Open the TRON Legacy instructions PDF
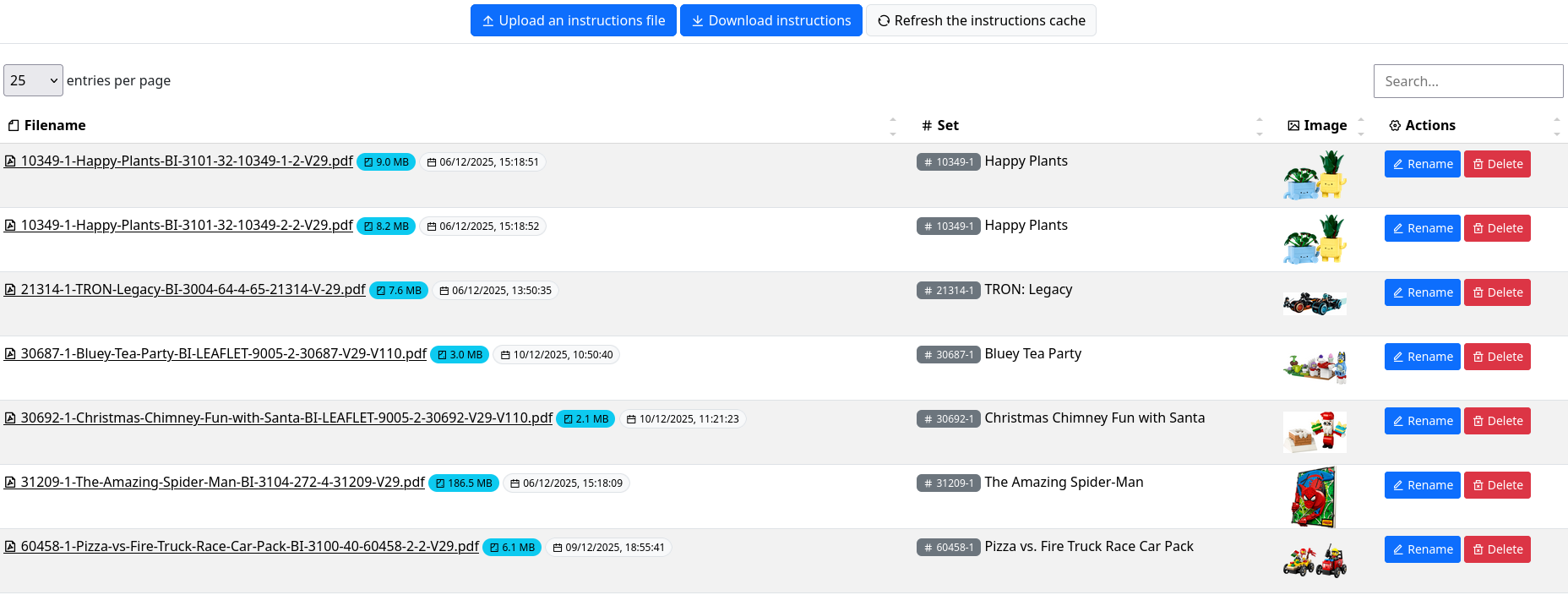 (193, 290)
